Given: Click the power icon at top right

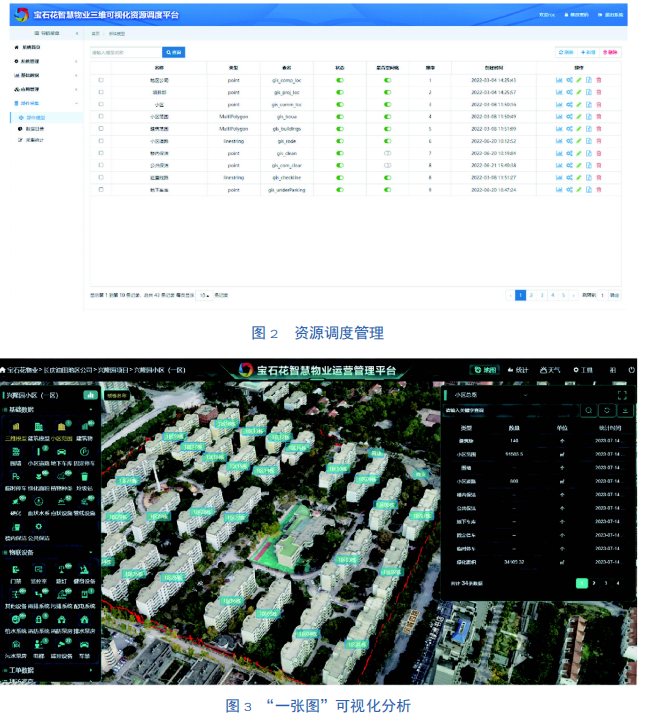Looking at the screenshot, I should click(x=632, y=370).
